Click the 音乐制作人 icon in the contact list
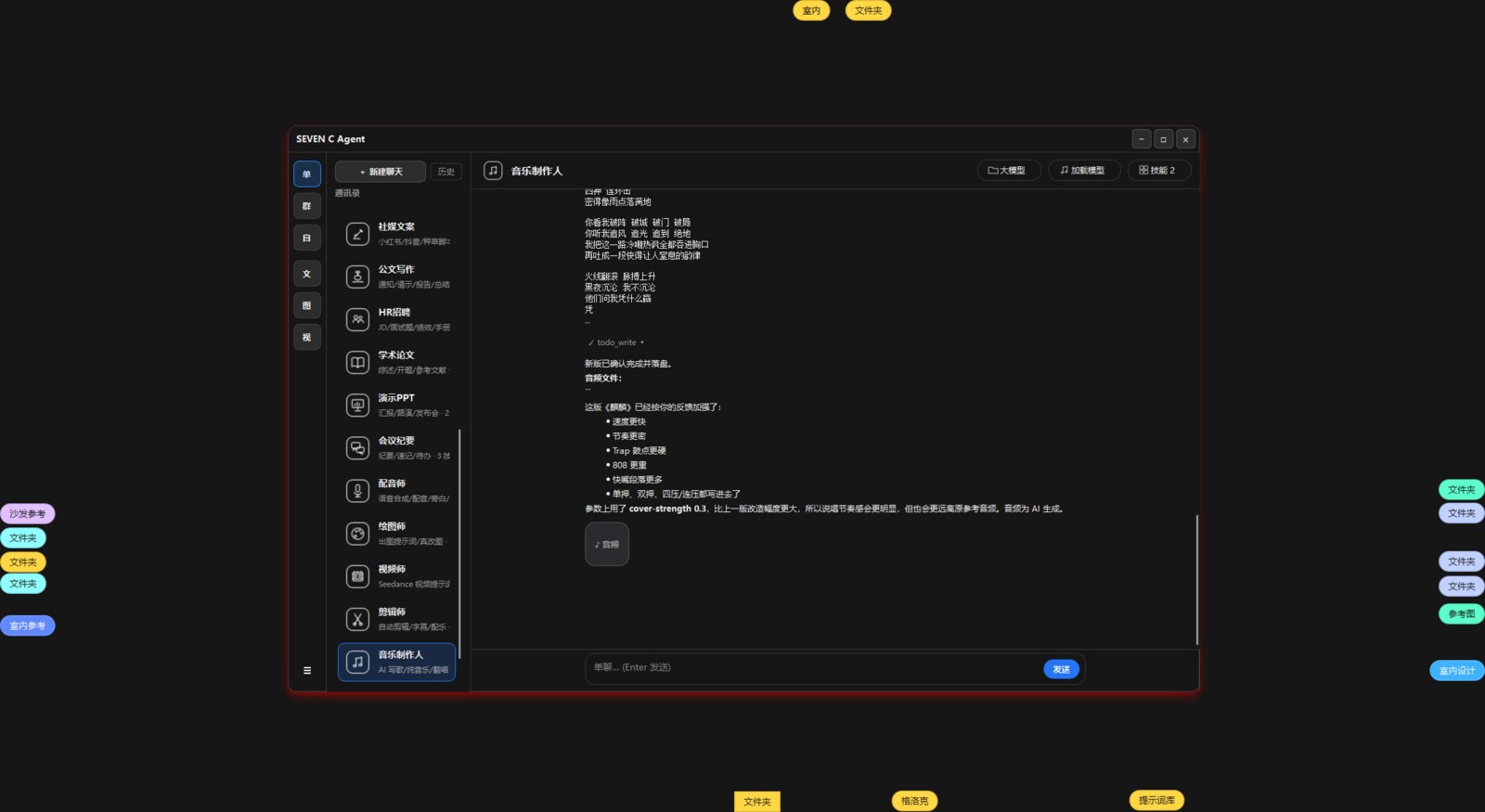 click(x=357, y=662)
